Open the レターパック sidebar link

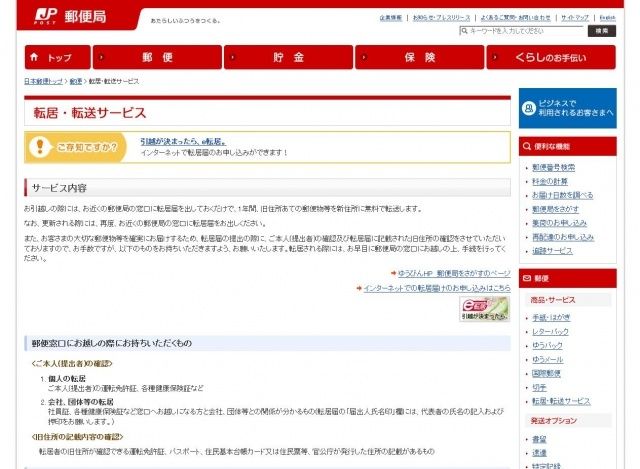550,331
